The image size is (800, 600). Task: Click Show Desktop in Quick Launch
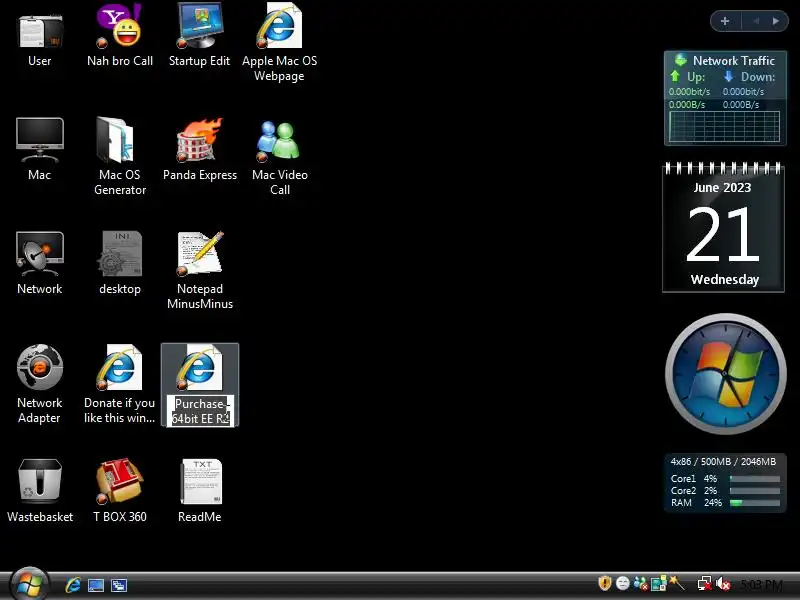[96, 585]
